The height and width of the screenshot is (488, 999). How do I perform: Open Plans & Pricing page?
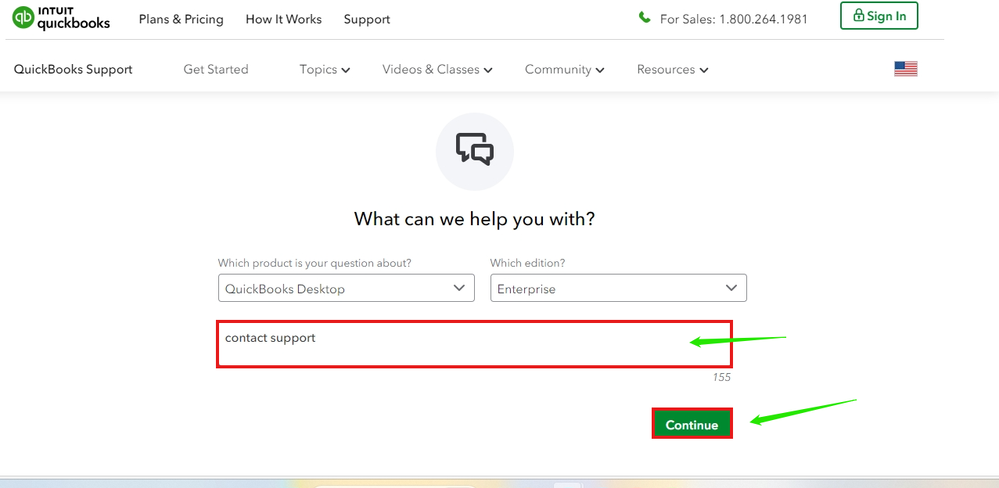pos(181,19)
